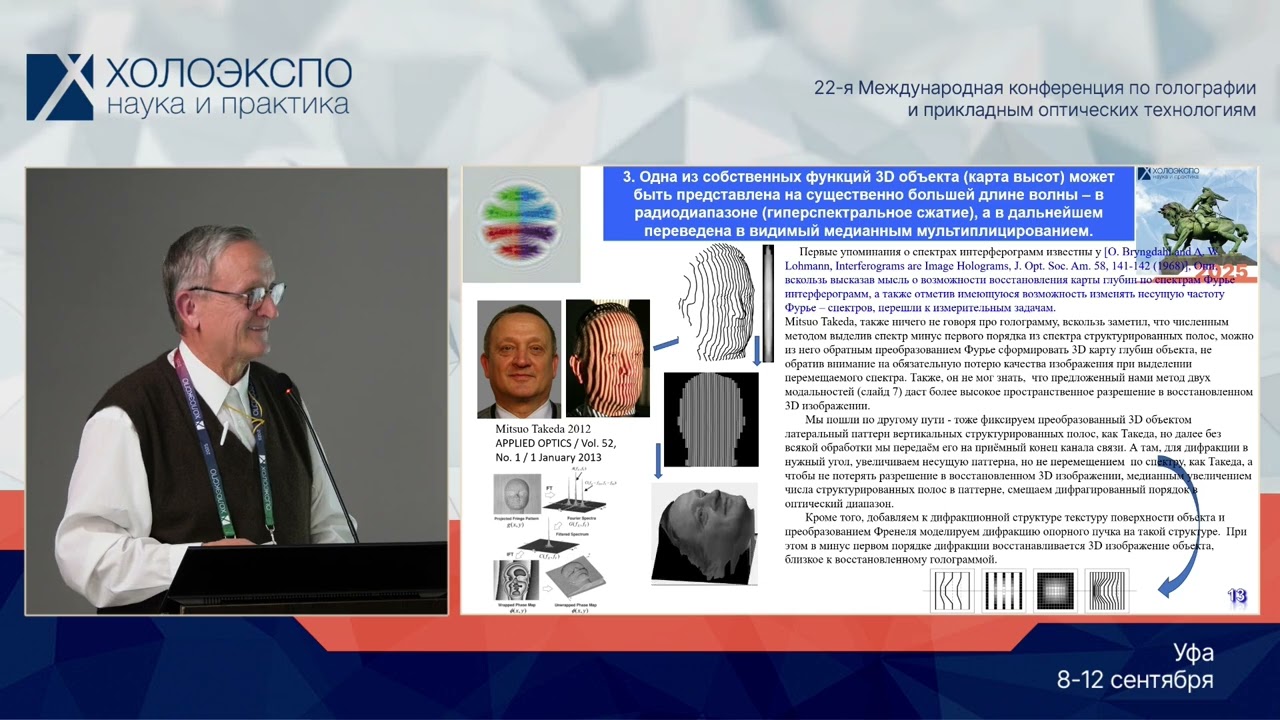Click the blue slide title box
This screenshot has height=720, width=1280.
[x=868, y=204]
